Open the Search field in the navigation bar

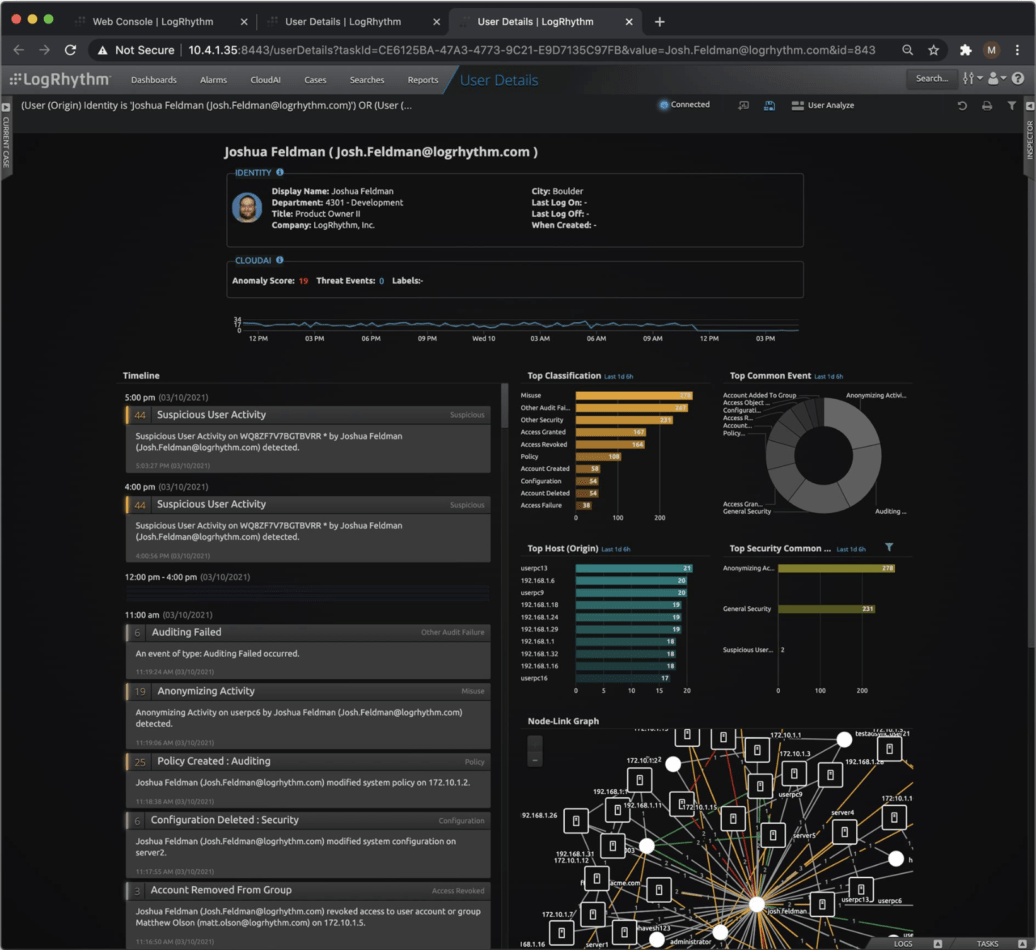(x=931, y=78)
